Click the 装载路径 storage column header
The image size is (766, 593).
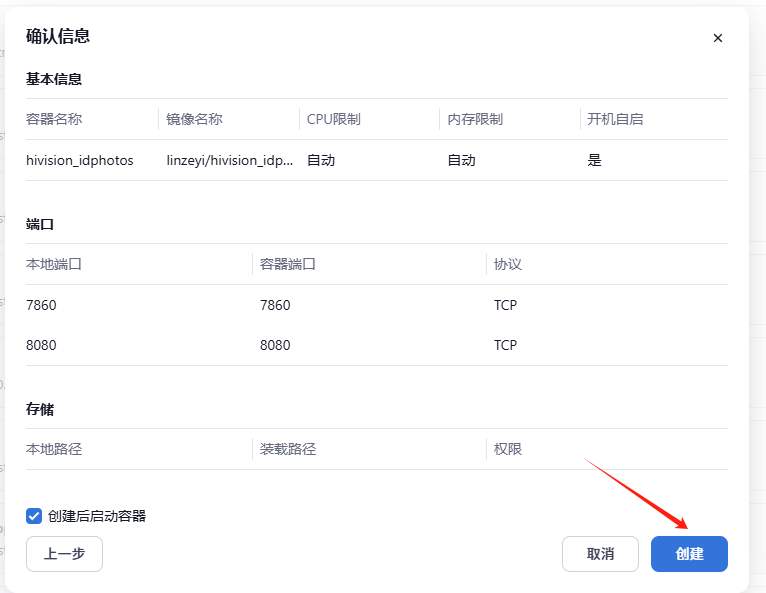point(288,449)
